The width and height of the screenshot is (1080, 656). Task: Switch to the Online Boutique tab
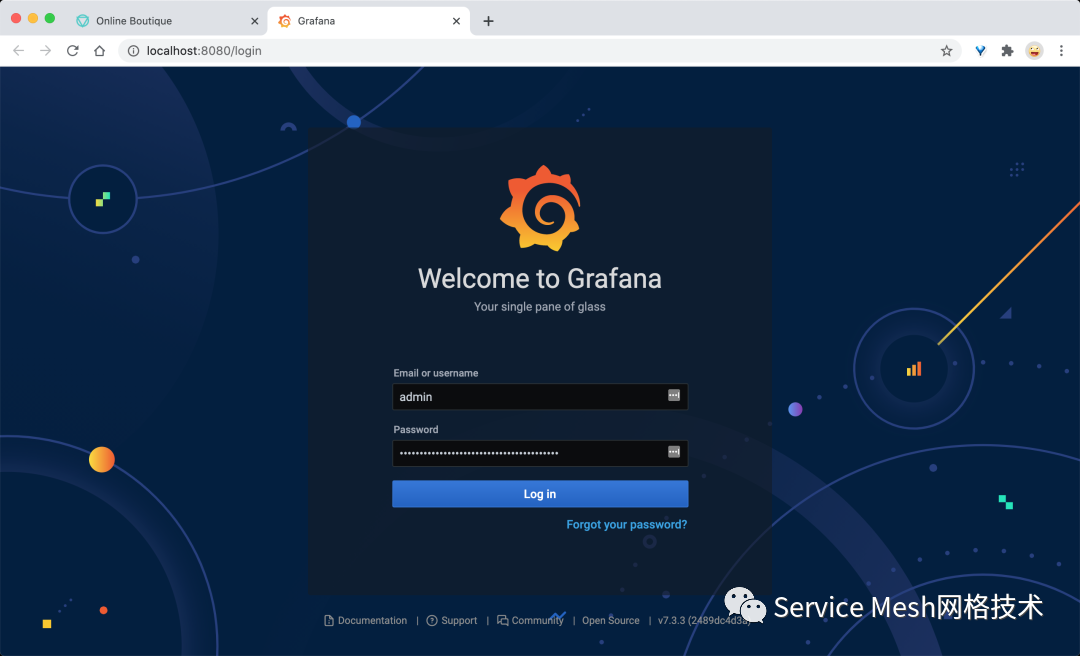click(x=165, y=21)
